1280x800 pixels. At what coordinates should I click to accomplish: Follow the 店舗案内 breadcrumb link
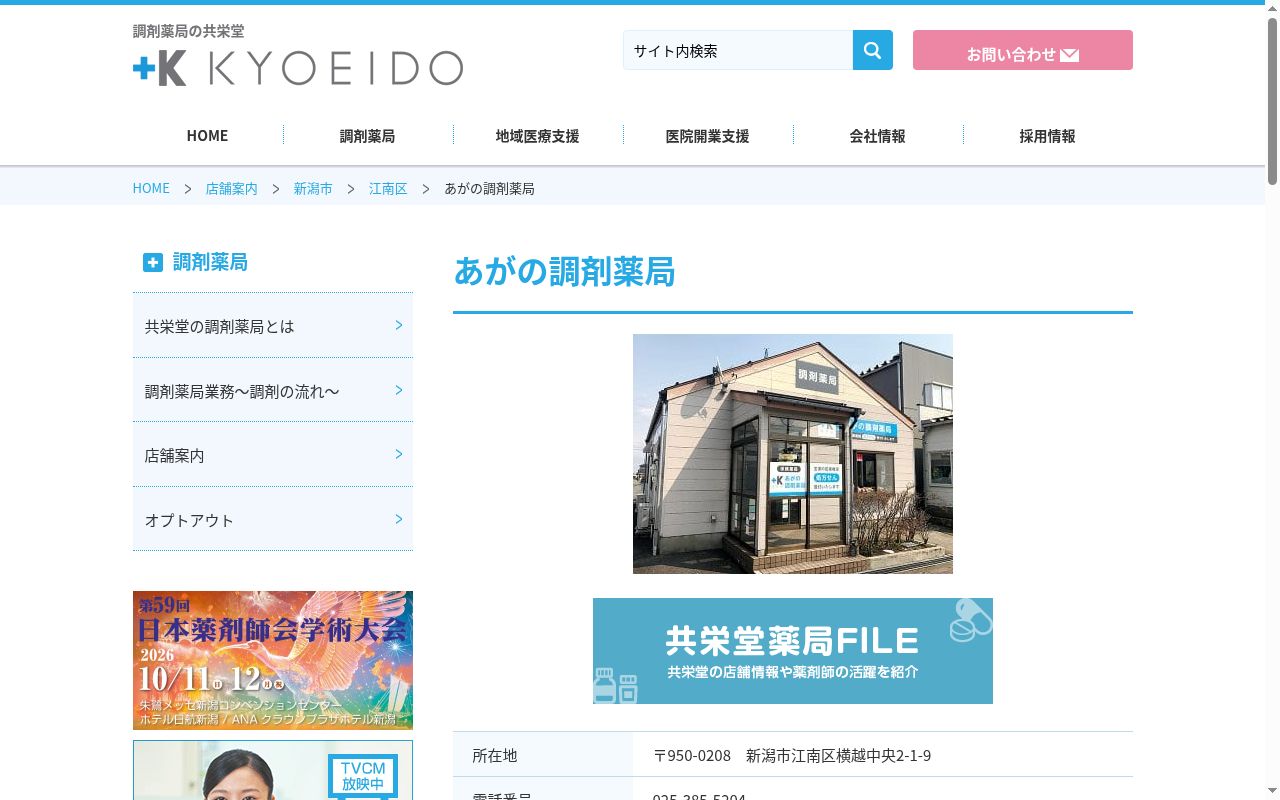[231, 188]
